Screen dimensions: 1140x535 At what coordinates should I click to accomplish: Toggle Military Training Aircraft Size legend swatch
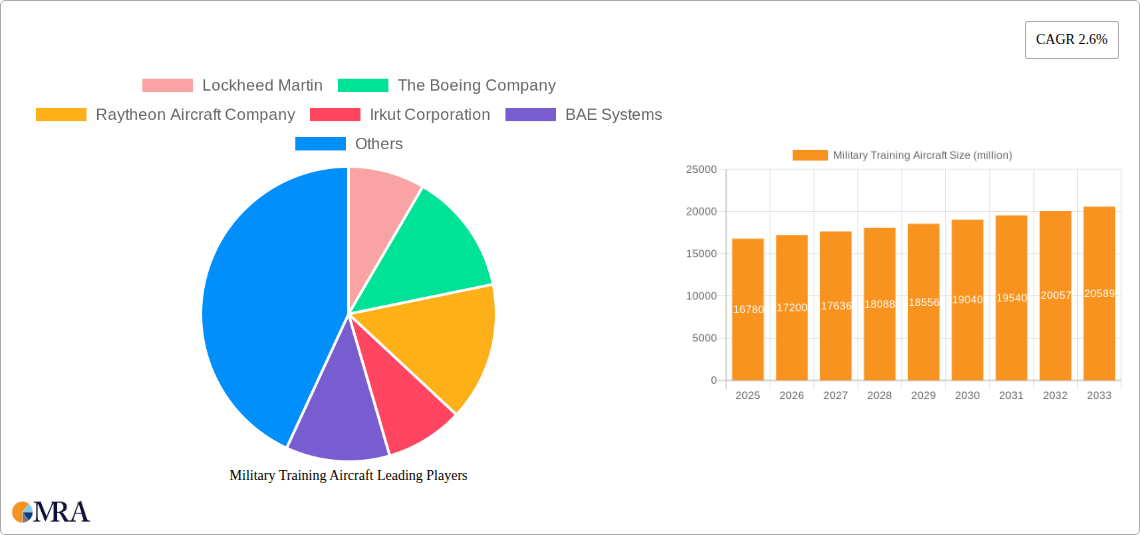point(810,155)
